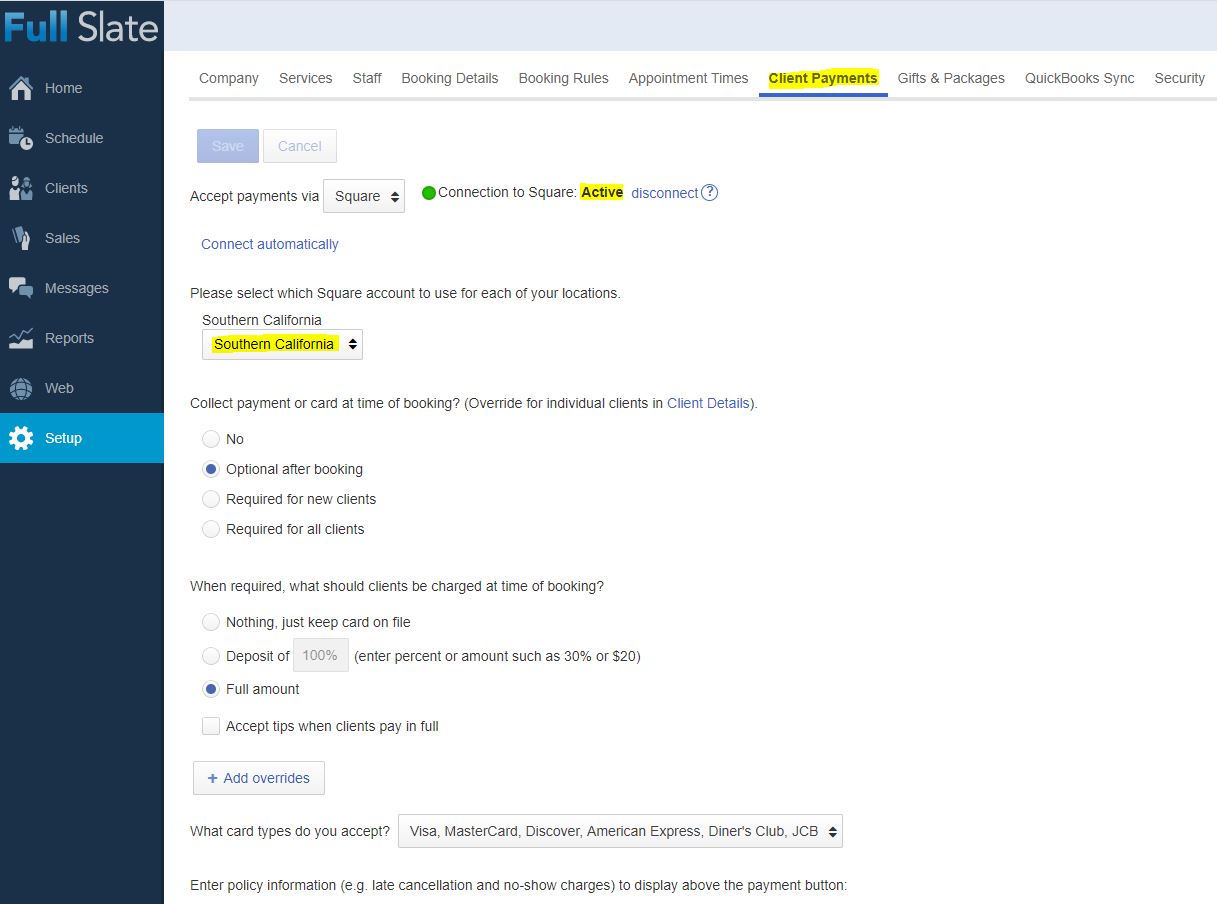
Task: Select the Clients people icon
Action: (21, 188)
